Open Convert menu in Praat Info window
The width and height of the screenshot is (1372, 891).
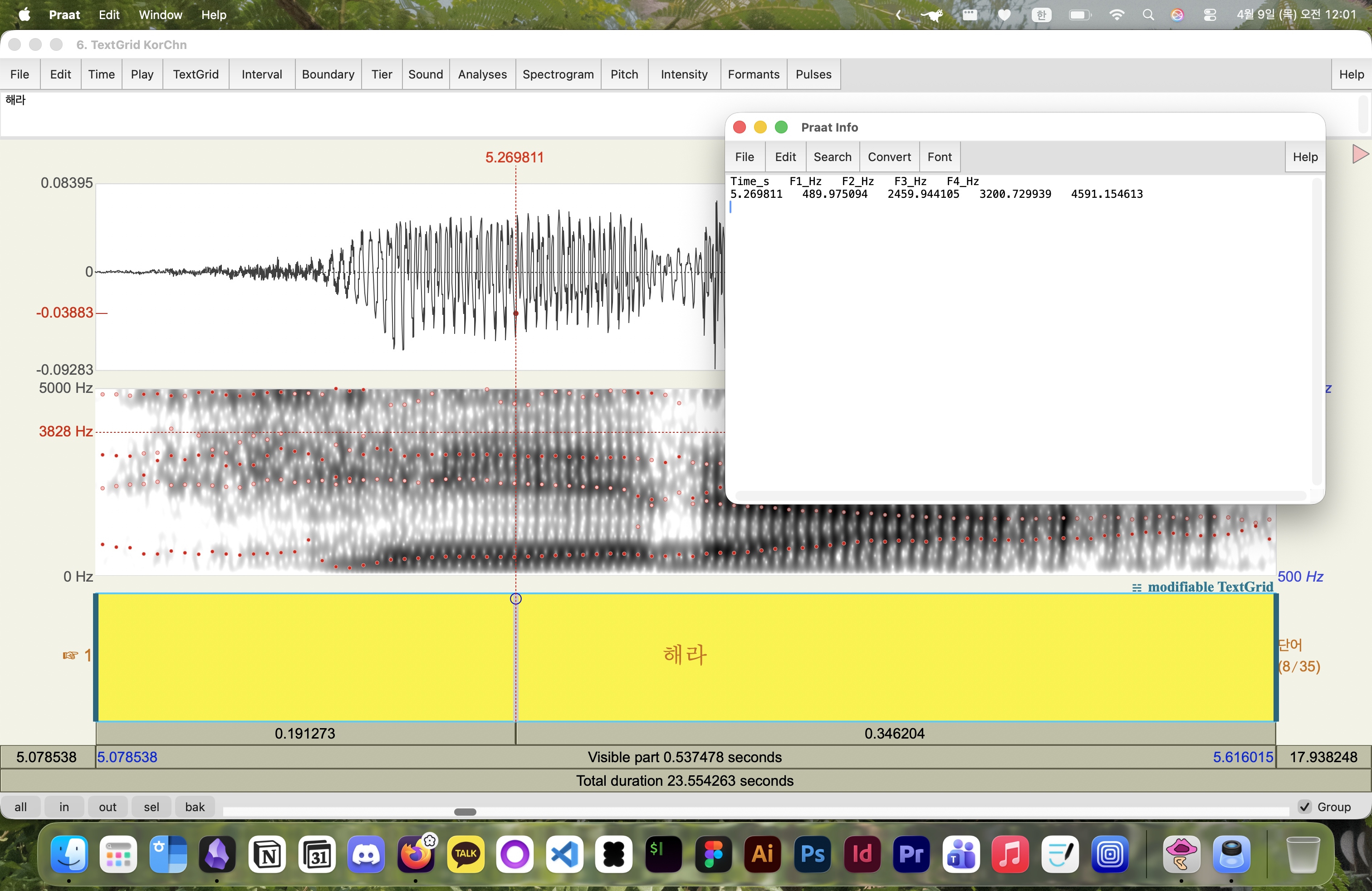(x=889, y=157)
